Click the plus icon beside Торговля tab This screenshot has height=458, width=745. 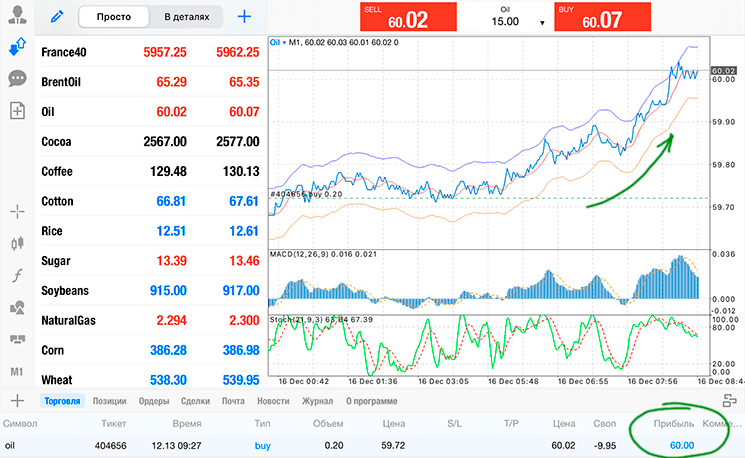[x=17, y=401]
